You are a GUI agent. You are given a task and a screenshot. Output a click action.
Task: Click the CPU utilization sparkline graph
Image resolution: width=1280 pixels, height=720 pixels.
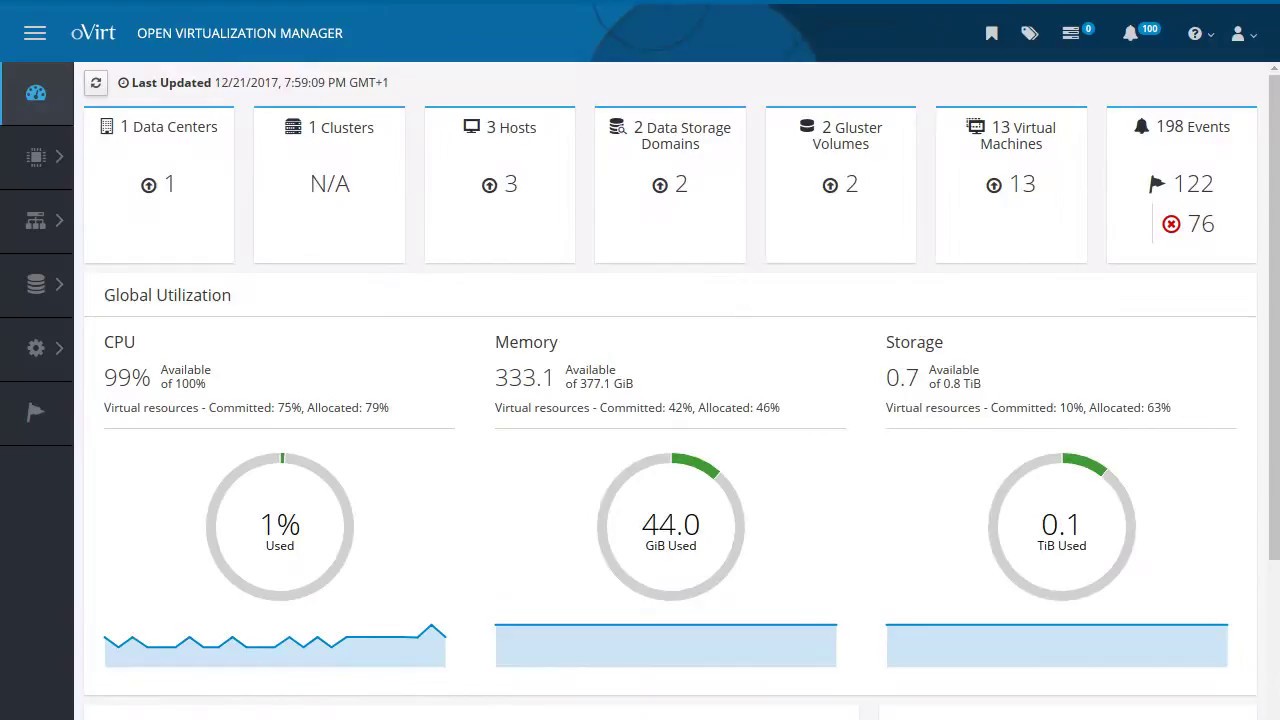pyautogui.click(x=275, y=645)
